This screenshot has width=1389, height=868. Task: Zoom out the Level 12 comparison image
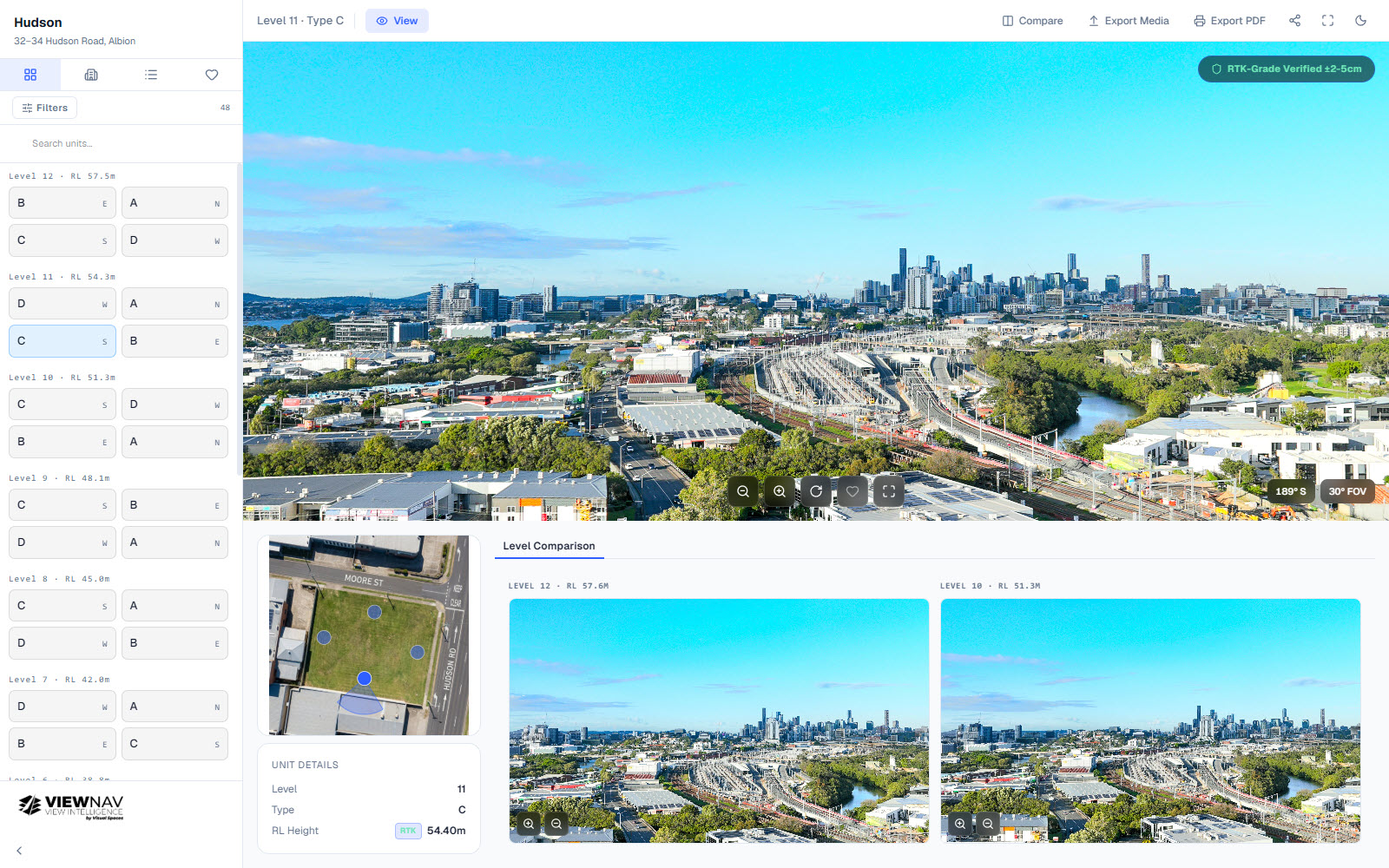click(x=556, y=824)
